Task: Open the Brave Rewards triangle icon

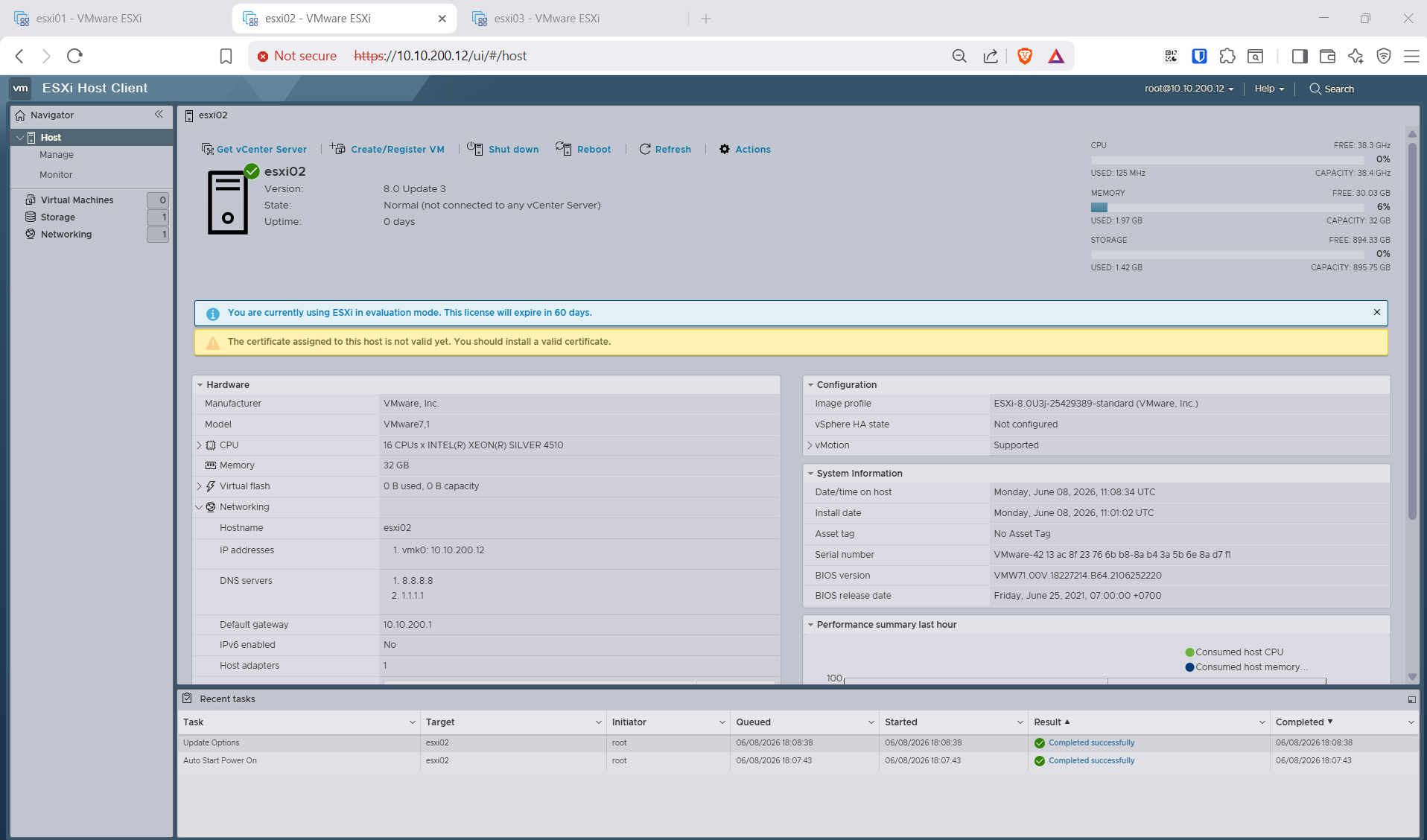Action: [x=1056, y=56]
